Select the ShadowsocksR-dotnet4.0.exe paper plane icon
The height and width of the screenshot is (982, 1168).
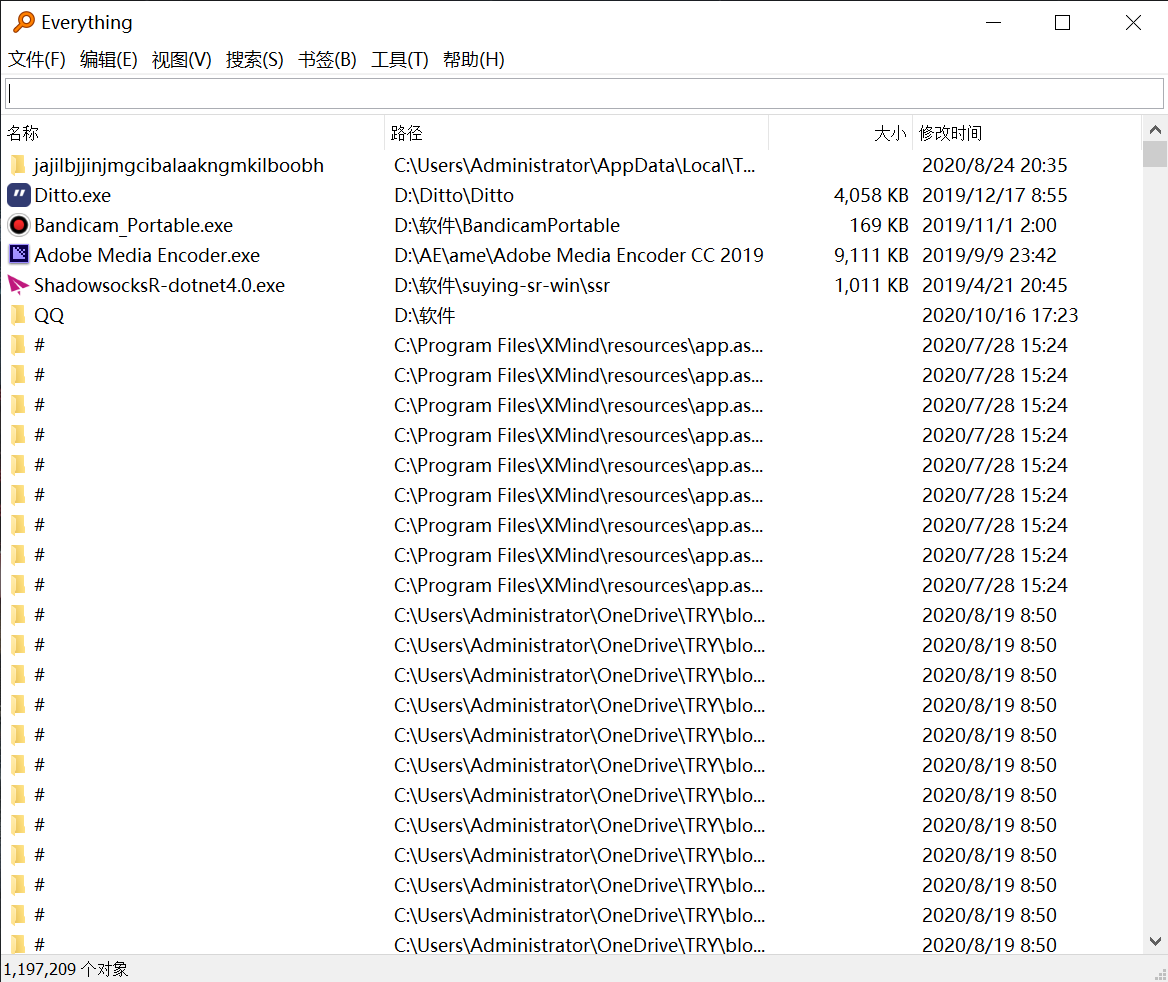(x=19, y=285)
